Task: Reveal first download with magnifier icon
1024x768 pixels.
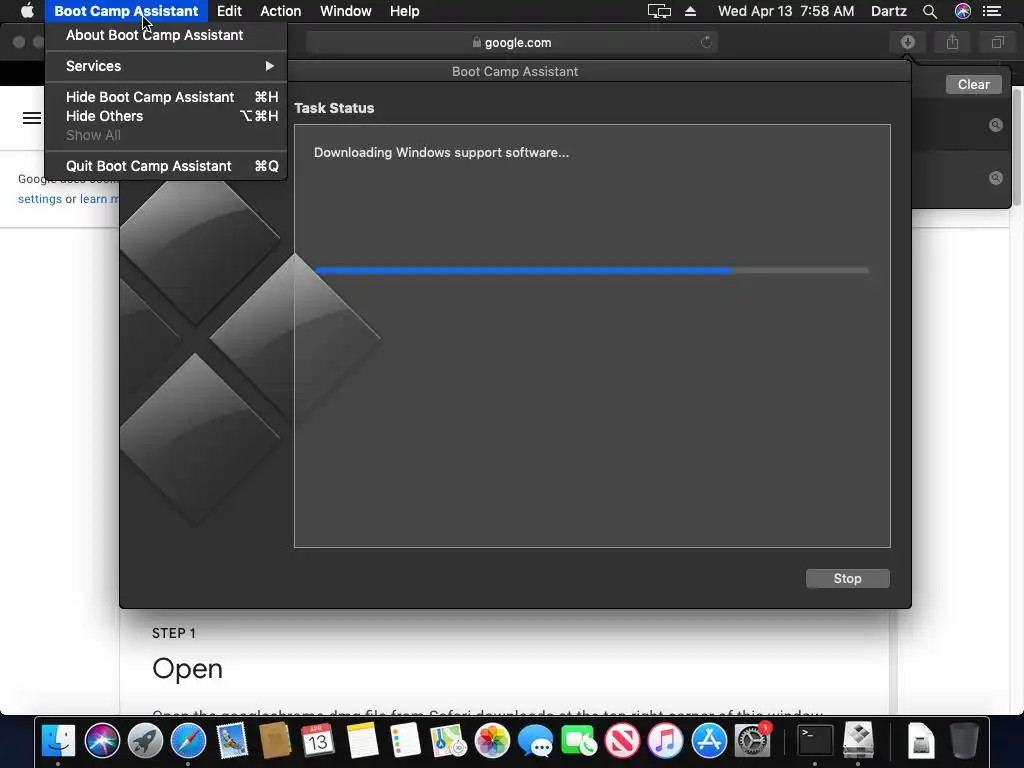Action: point(995,125)
